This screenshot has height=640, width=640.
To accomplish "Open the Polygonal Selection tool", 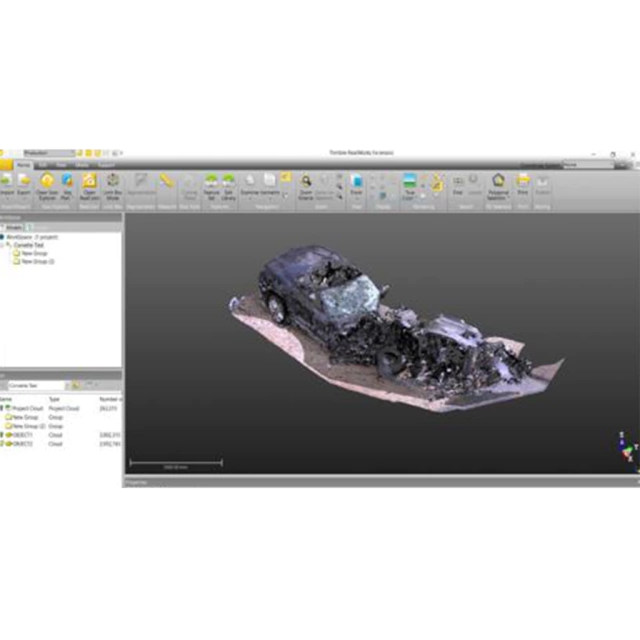I will coord(497,182).
